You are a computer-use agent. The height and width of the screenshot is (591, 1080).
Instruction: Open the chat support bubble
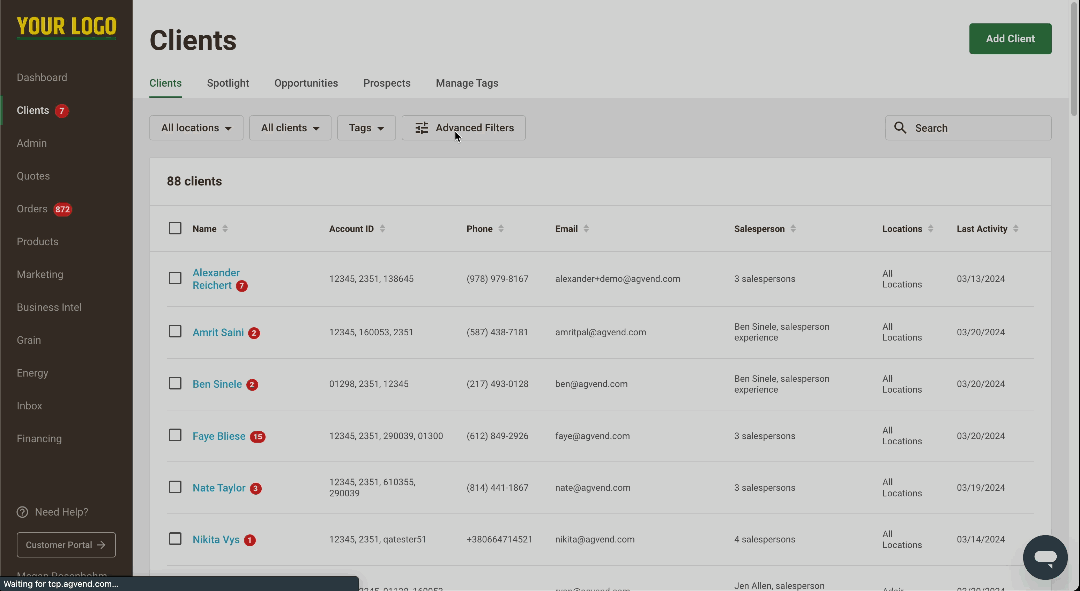coord(1045,557)
